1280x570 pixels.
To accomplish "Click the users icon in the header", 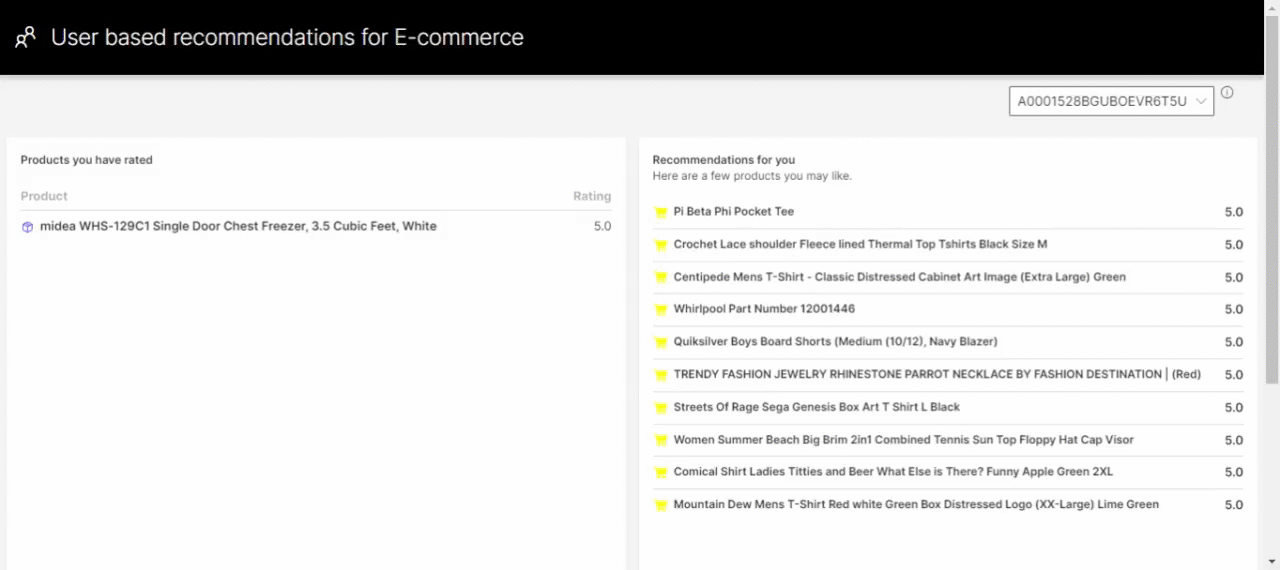I will click(25, 38).
